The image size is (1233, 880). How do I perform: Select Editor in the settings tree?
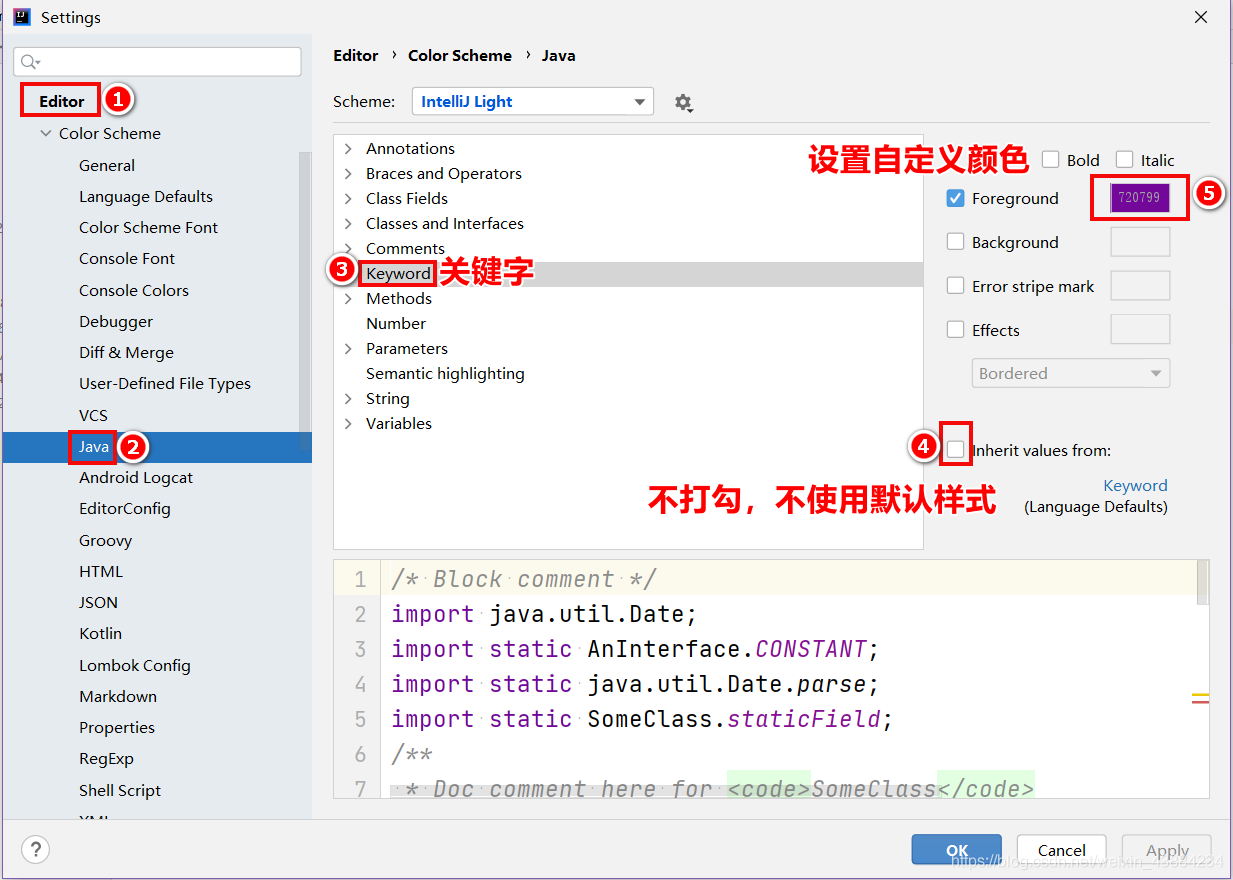[62, 101]
